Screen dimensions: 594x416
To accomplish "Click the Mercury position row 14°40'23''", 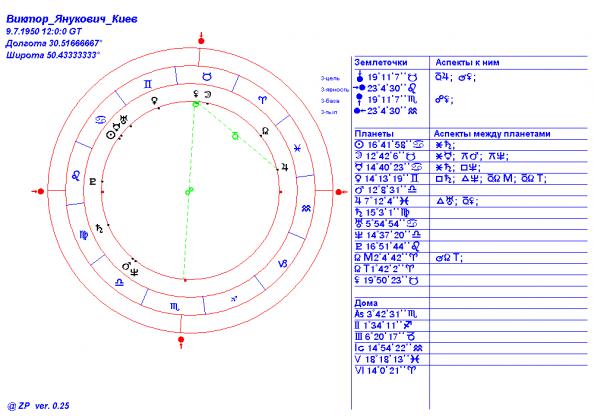I will click(389, 167).
